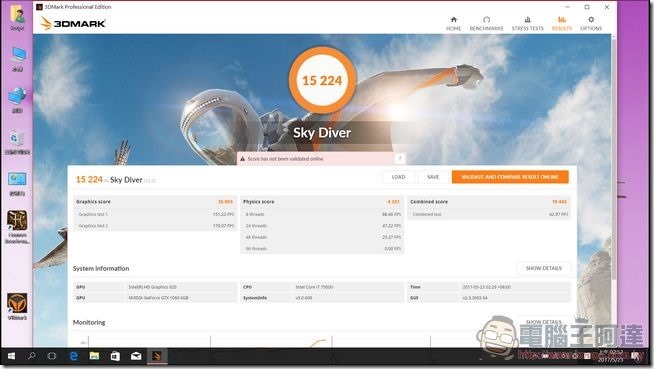
Task: Select the 8 threads physics row
Action: (x=322, y=214)
